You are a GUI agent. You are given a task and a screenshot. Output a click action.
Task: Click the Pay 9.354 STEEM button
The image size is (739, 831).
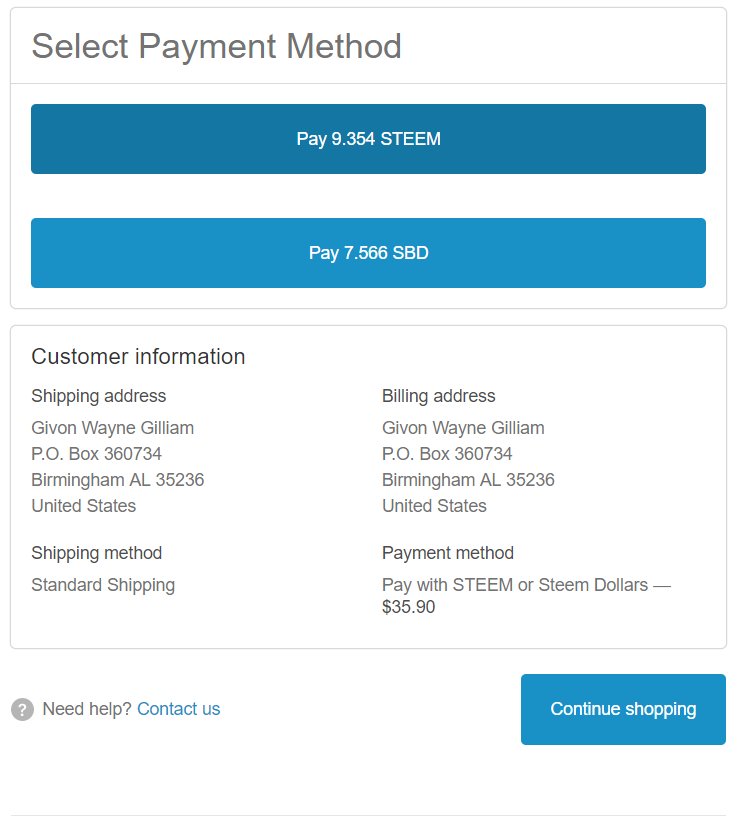click(368, 139)
